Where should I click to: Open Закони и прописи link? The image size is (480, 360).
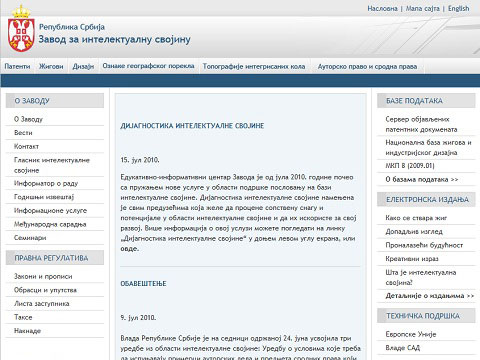click(x=43, y=276)
